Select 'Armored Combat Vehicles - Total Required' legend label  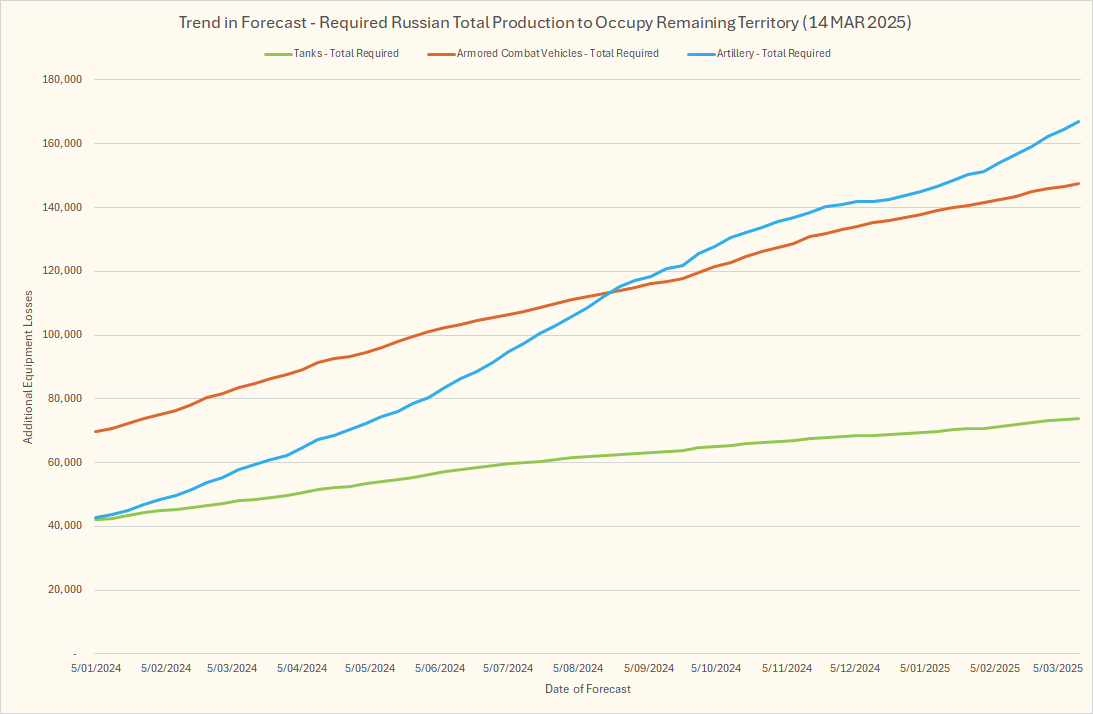click(x=557, y=54)
